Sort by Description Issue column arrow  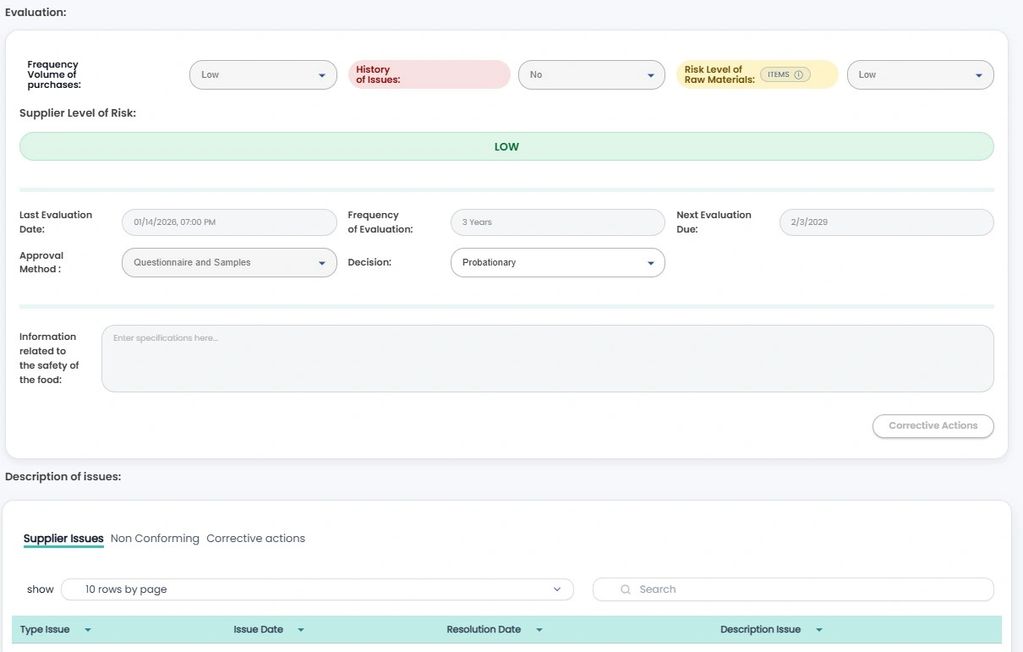point(819,630)
